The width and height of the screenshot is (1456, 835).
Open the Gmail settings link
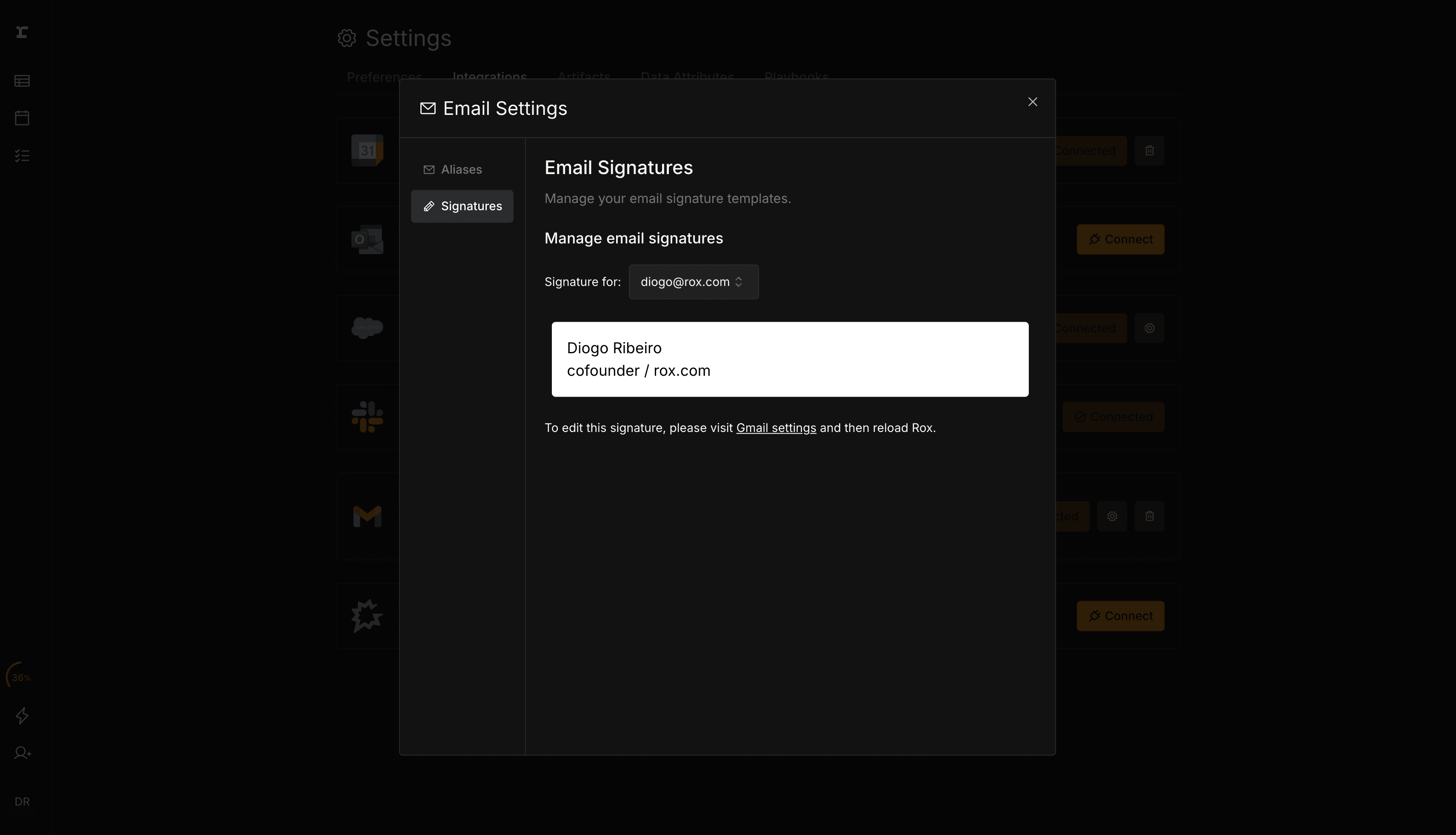click(776, 428)
